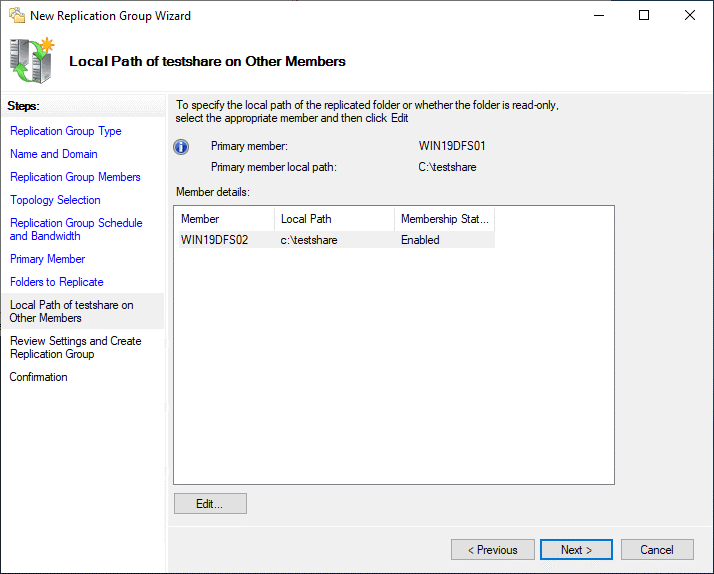Viewport: 714px width, 574px height.
Task: Click the Membership Status column header
Action: pos(444,219)
